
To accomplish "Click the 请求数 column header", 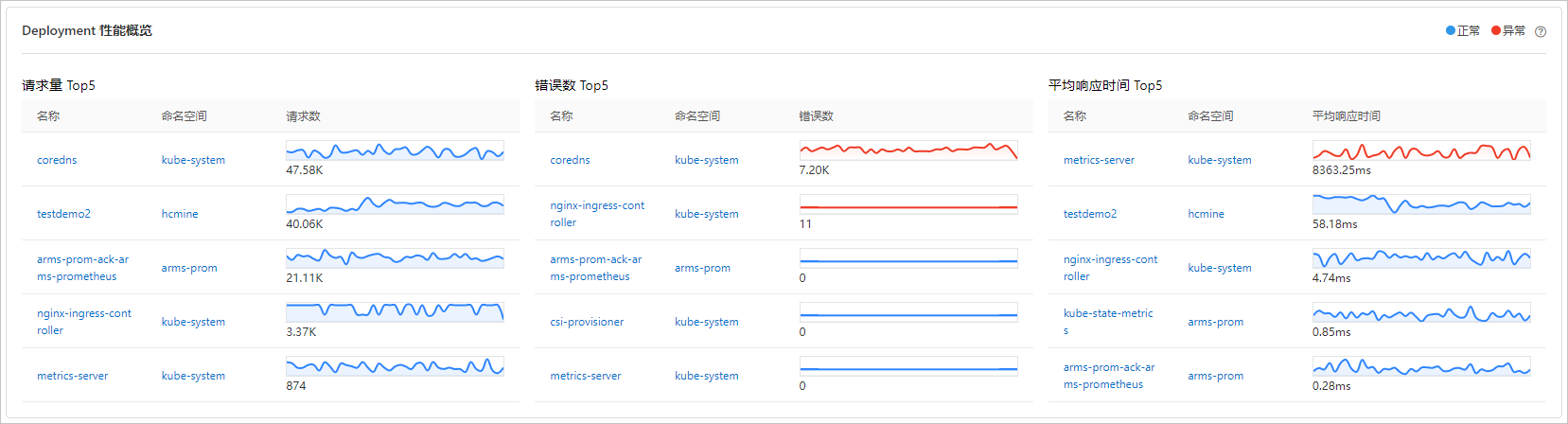I will (303, 116).
